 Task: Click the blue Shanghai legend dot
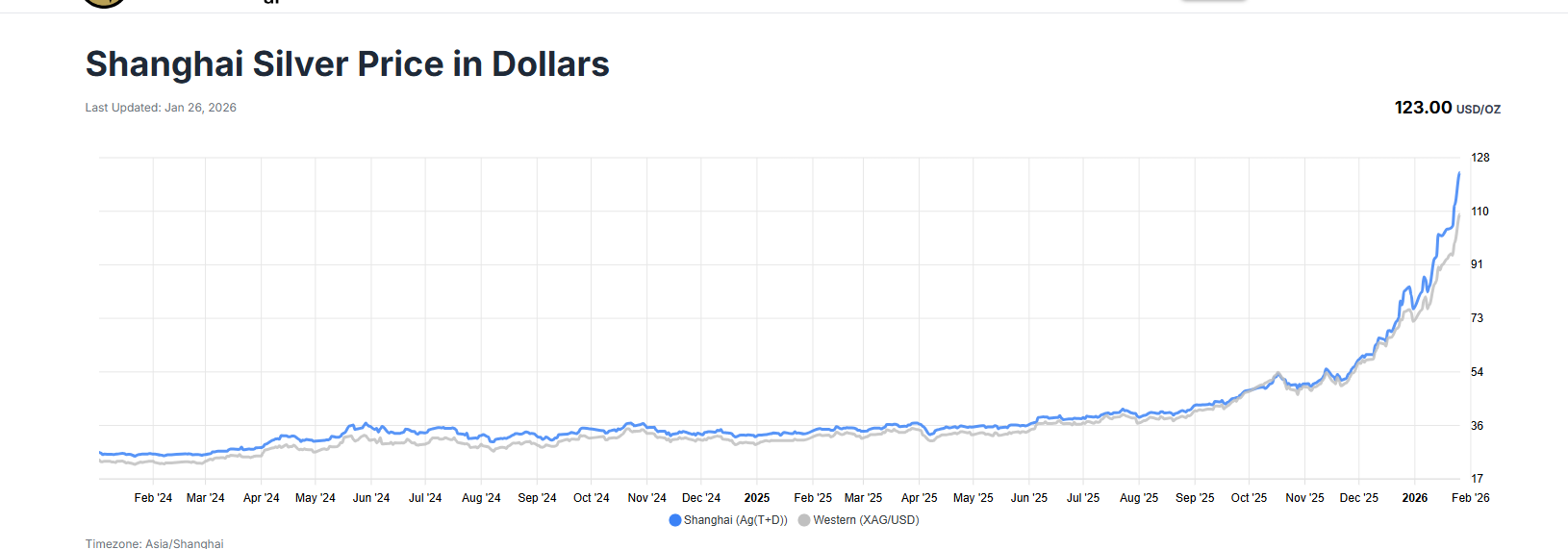pyautogui.click(x=675, y=520)
